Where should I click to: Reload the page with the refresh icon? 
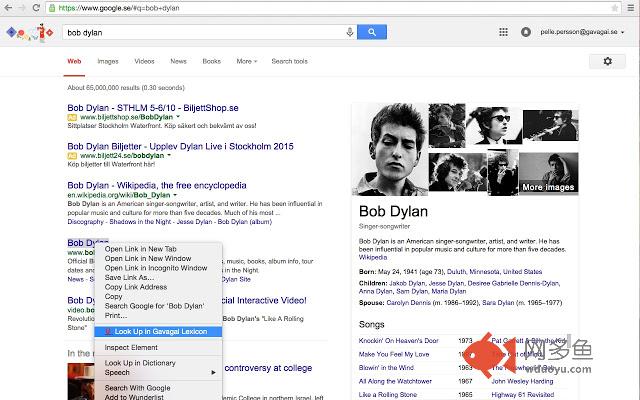[x=36, y=8]
